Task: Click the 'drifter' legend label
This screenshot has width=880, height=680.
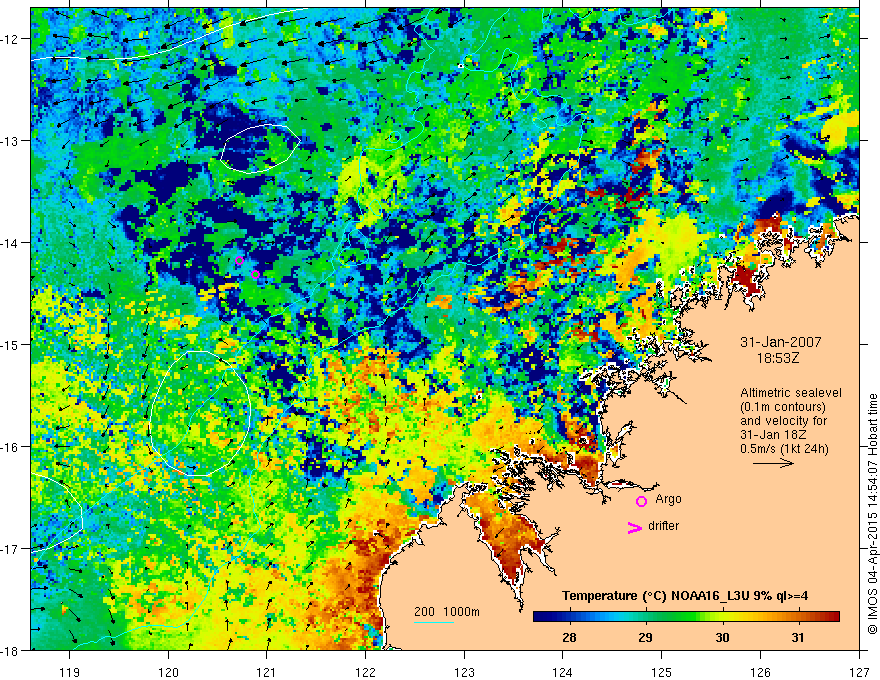Action: pos(663,526)
